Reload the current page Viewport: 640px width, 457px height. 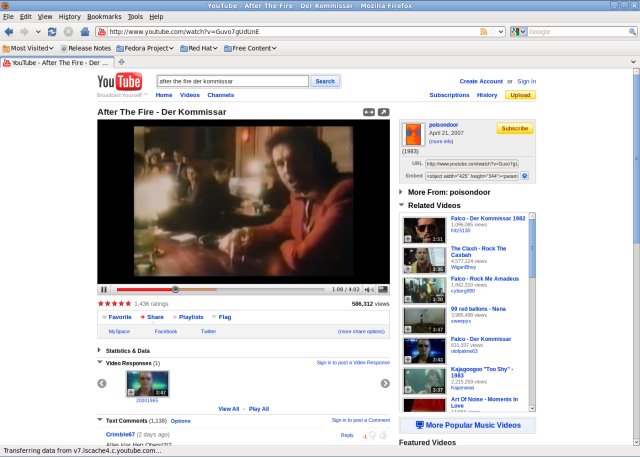tap(52, 32)
